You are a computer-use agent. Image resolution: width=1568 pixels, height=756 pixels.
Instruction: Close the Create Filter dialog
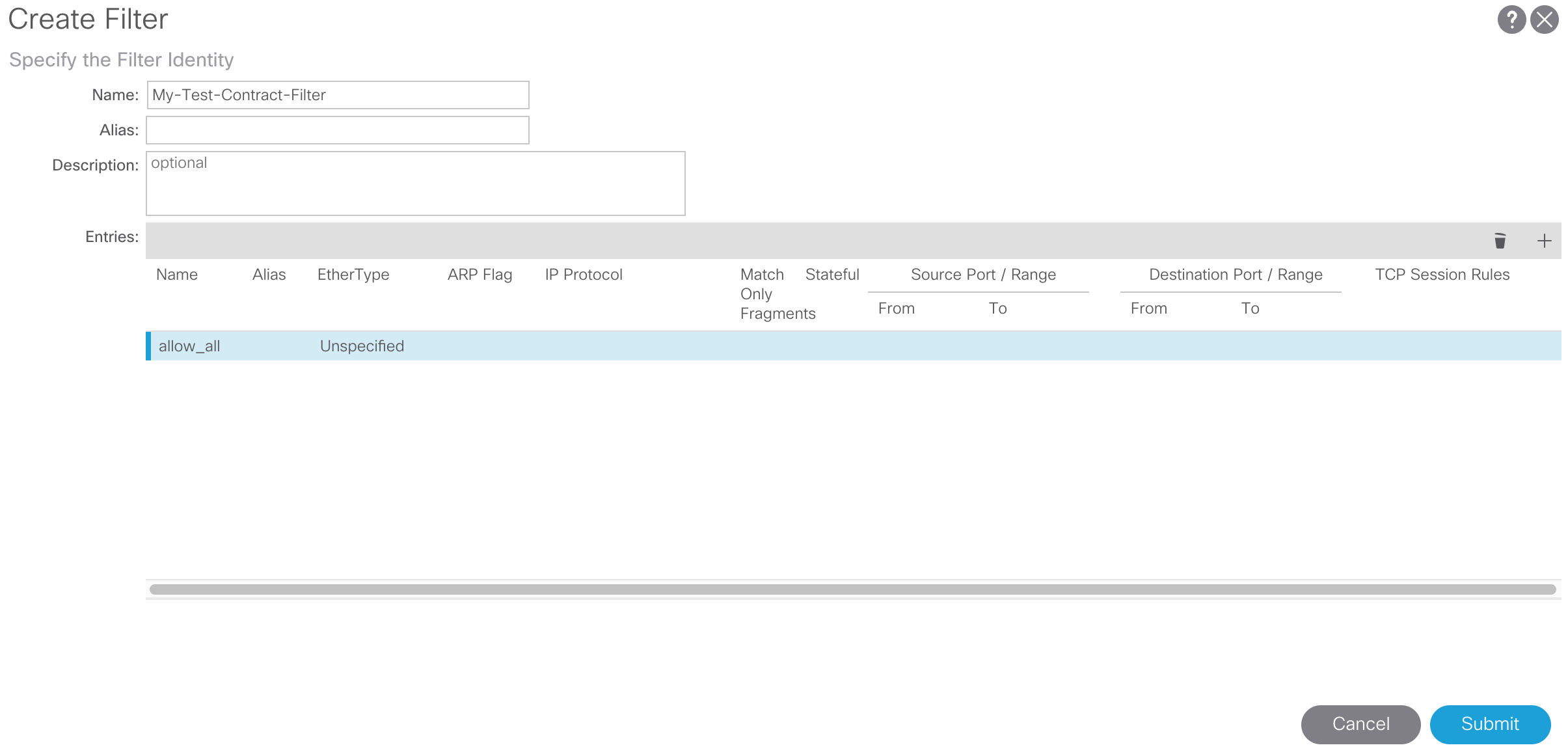(1544, 20)
